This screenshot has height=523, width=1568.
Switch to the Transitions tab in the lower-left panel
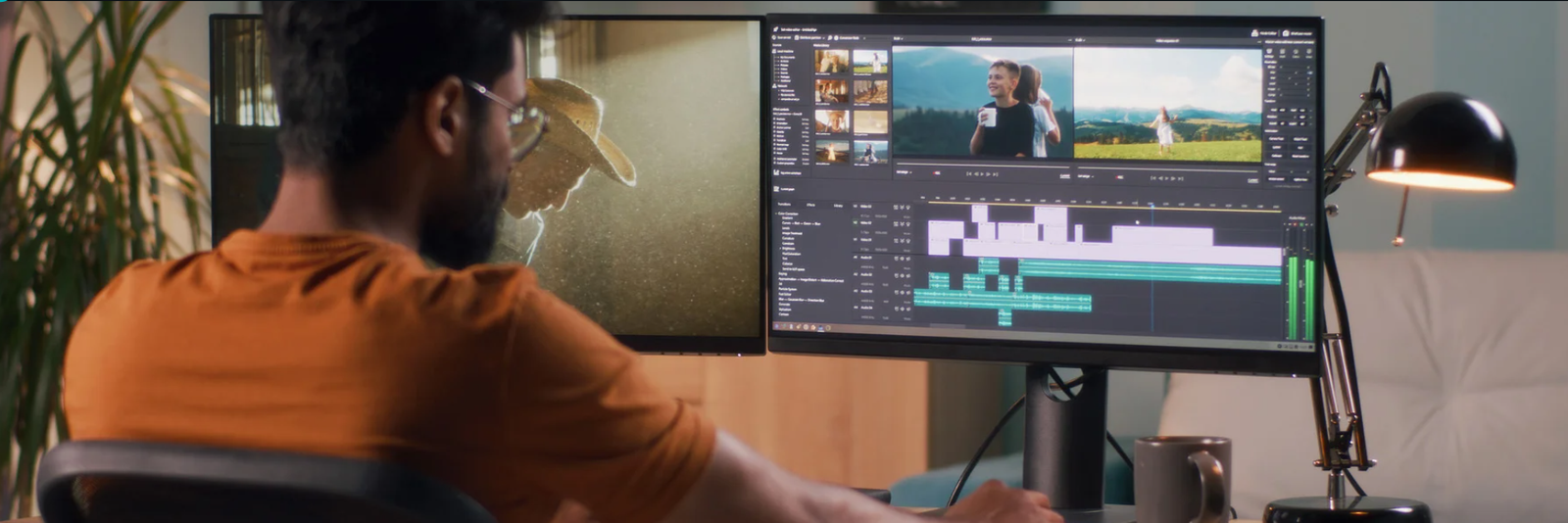[784, 204]
